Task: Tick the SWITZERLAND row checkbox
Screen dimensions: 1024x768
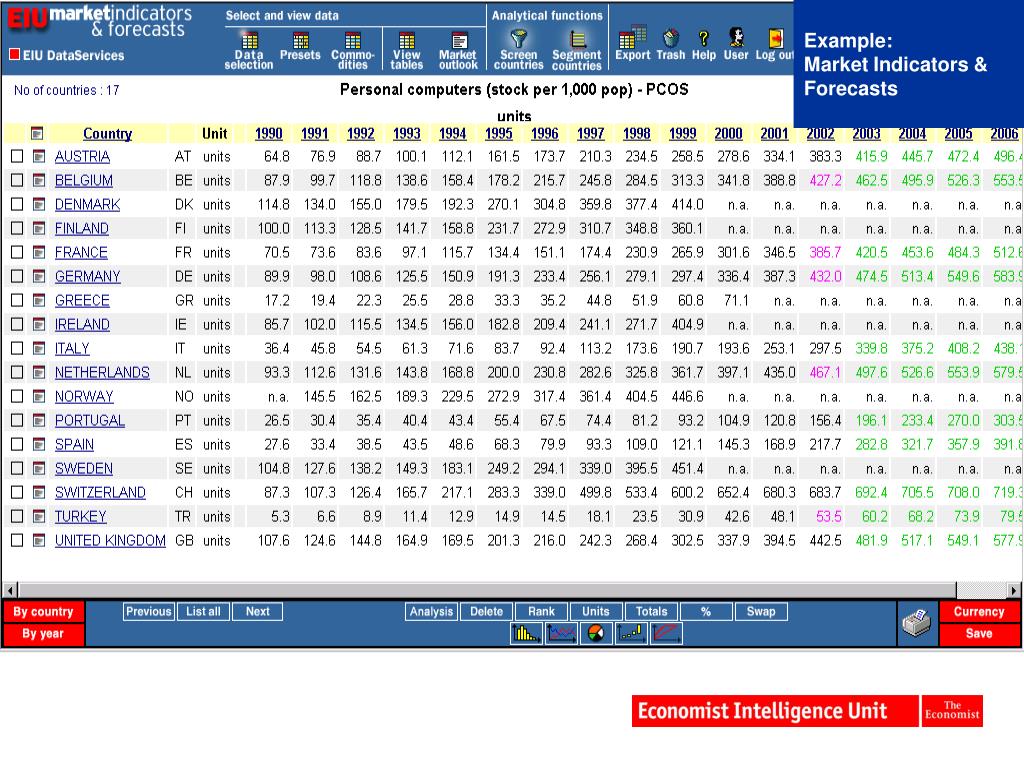Action: [17, 492]
